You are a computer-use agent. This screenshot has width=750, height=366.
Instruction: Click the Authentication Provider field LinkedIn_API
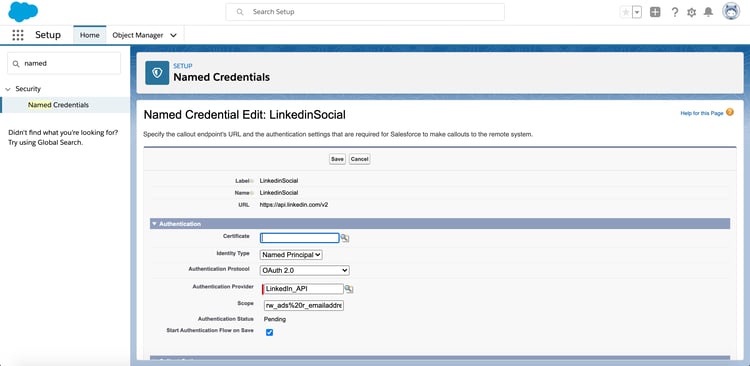[303, 288]
